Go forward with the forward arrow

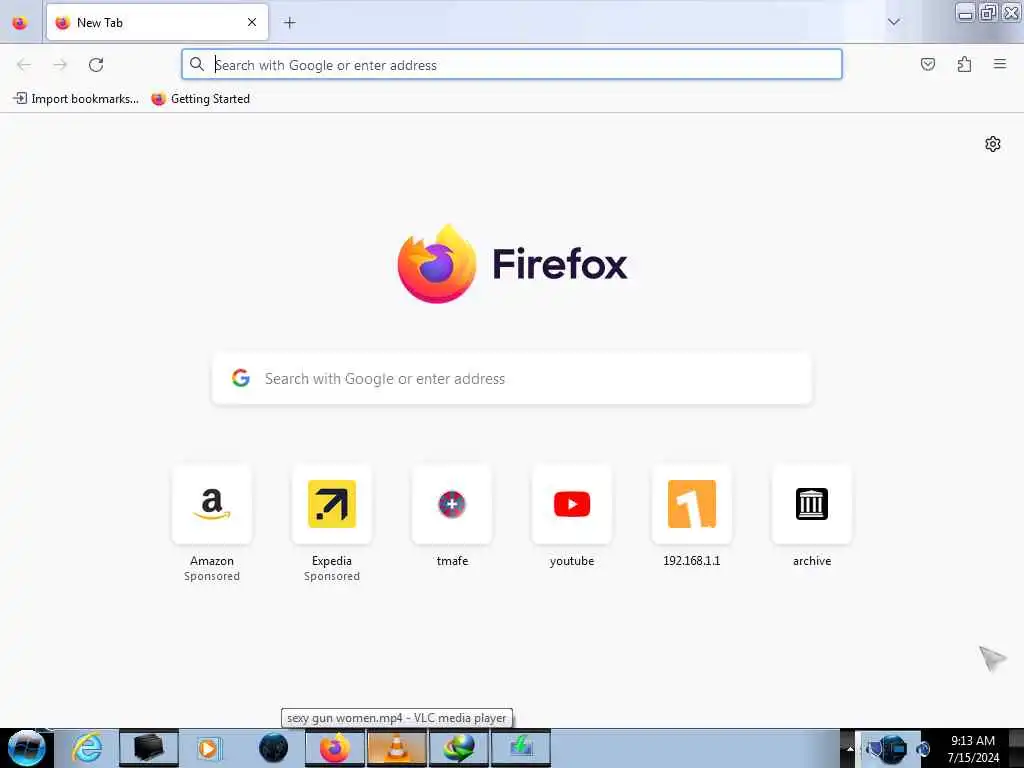pyautogui.click(x=60, y=64)
